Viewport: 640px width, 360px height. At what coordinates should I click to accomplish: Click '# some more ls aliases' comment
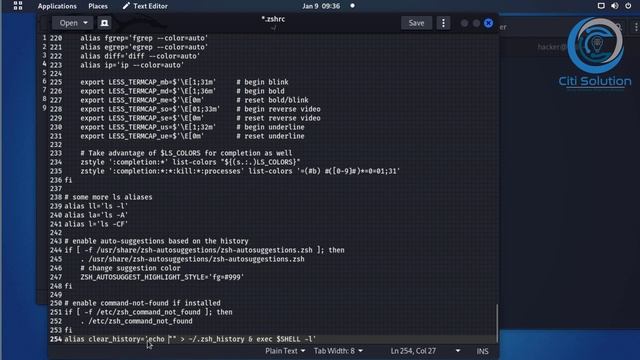108,197
